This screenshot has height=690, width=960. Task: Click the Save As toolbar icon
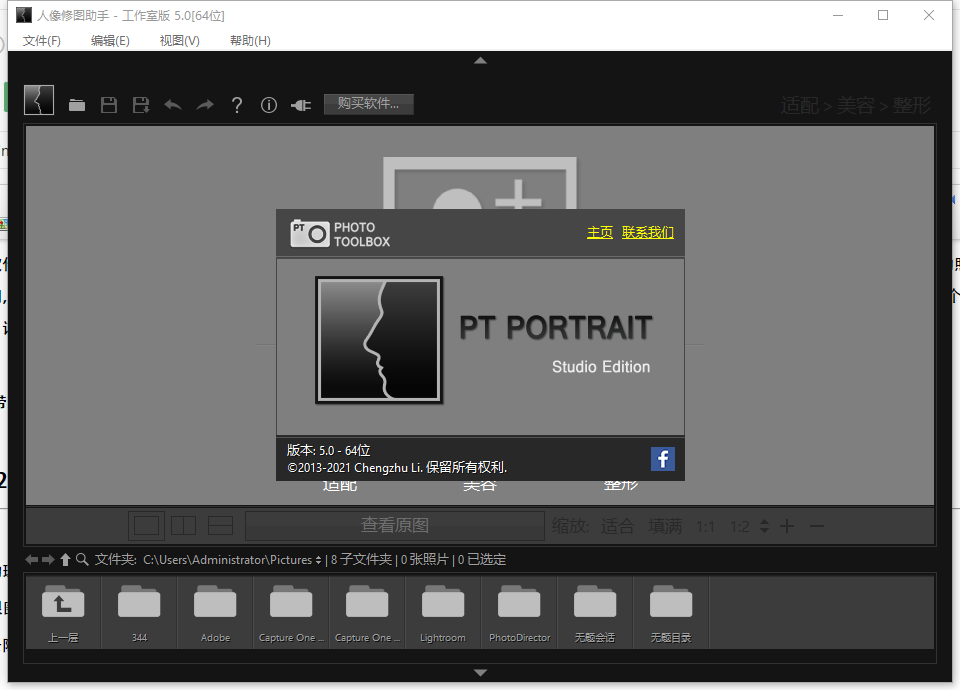pos(141,104)
